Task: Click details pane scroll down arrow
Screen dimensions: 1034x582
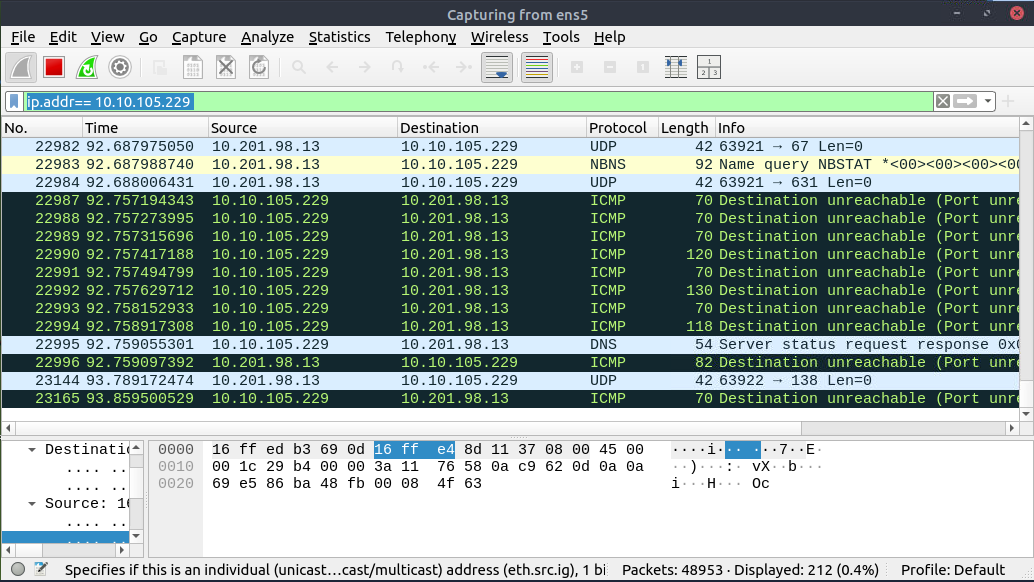Action: (136, 536)
